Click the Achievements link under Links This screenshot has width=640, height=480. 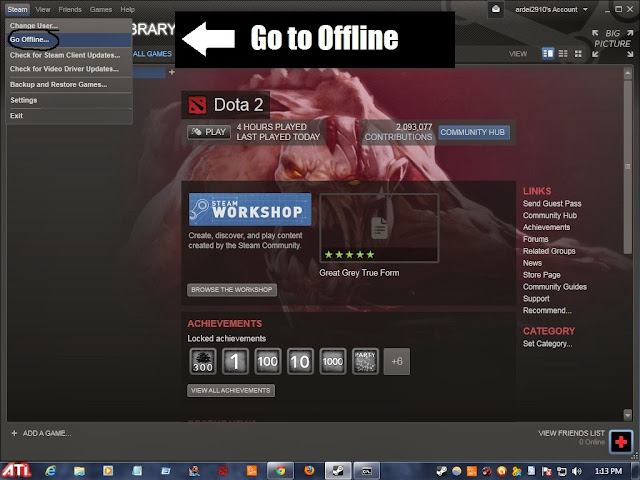coord(546,227)
